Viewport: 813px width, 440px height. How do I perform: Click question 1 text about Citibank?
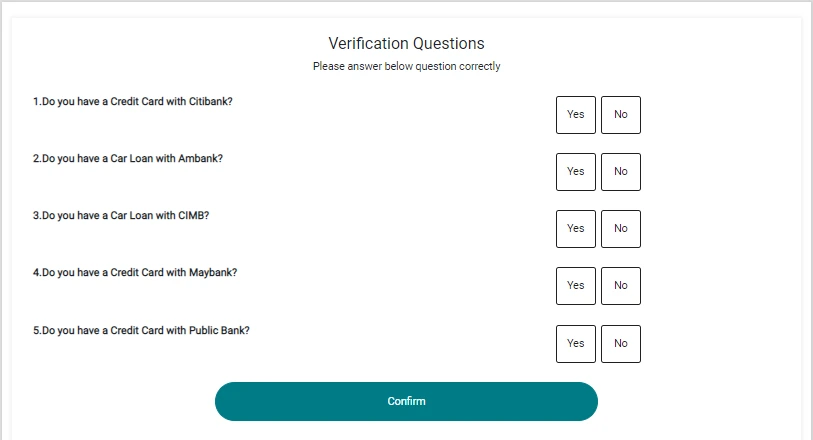133,101
